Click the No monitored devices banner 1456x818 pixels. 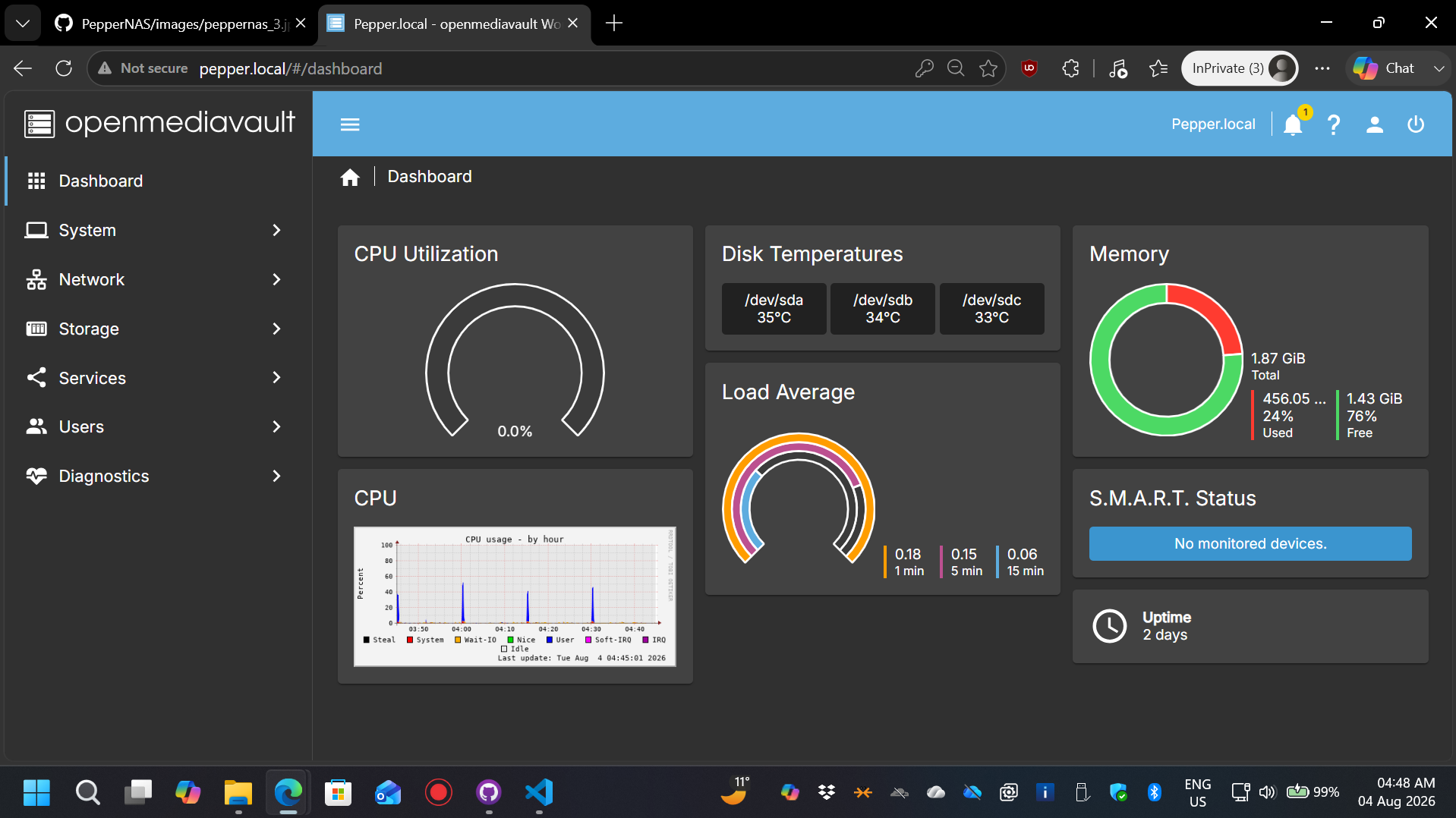coord(1250,543)
